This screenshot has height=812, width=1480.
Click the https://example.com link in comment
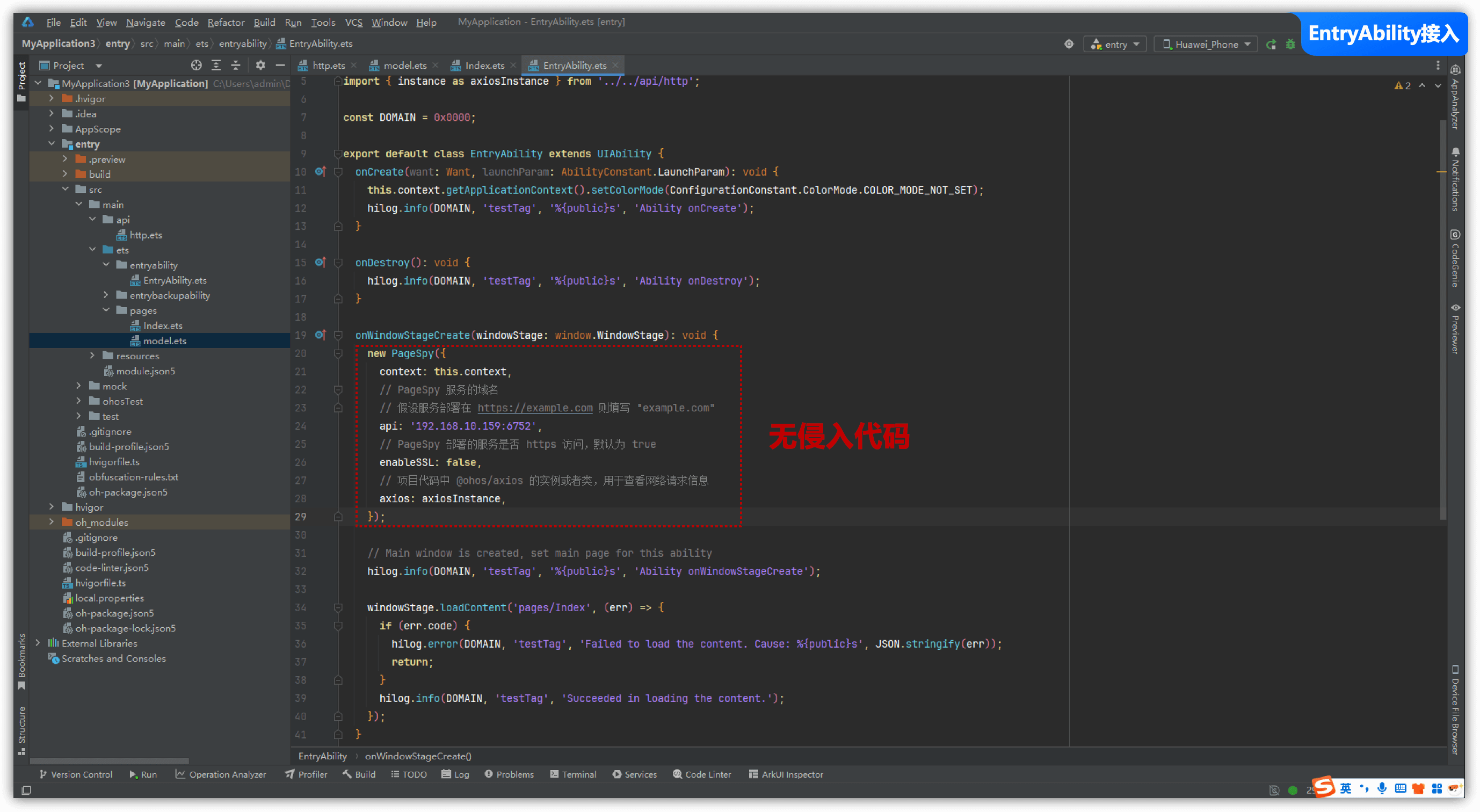point(534,408)
